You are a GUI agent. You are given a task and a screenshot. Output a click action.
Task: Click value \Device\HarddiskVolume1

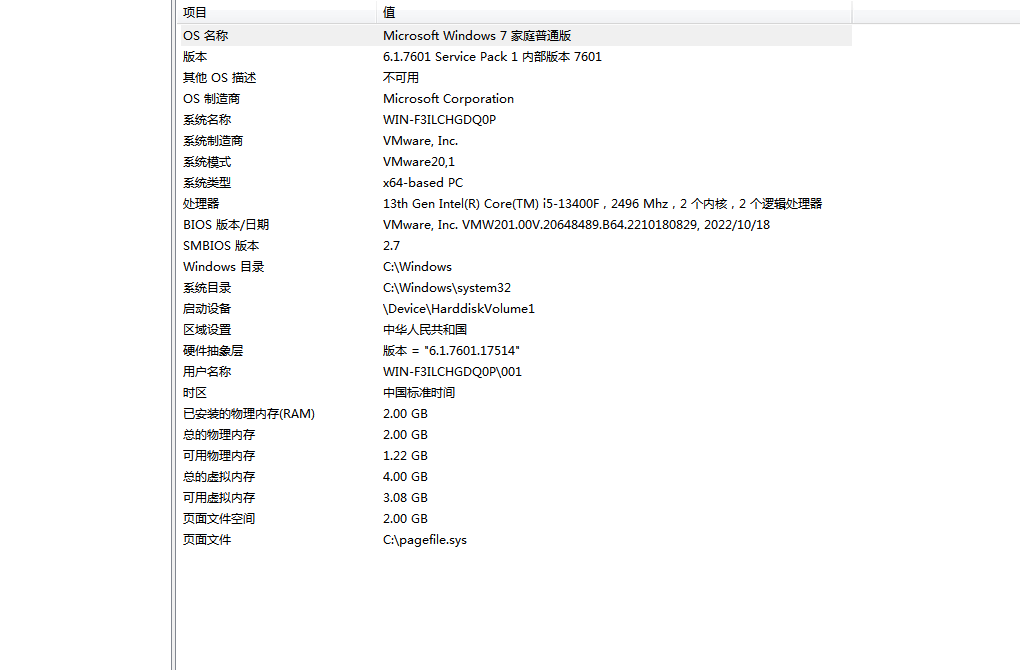pos(459,308)
